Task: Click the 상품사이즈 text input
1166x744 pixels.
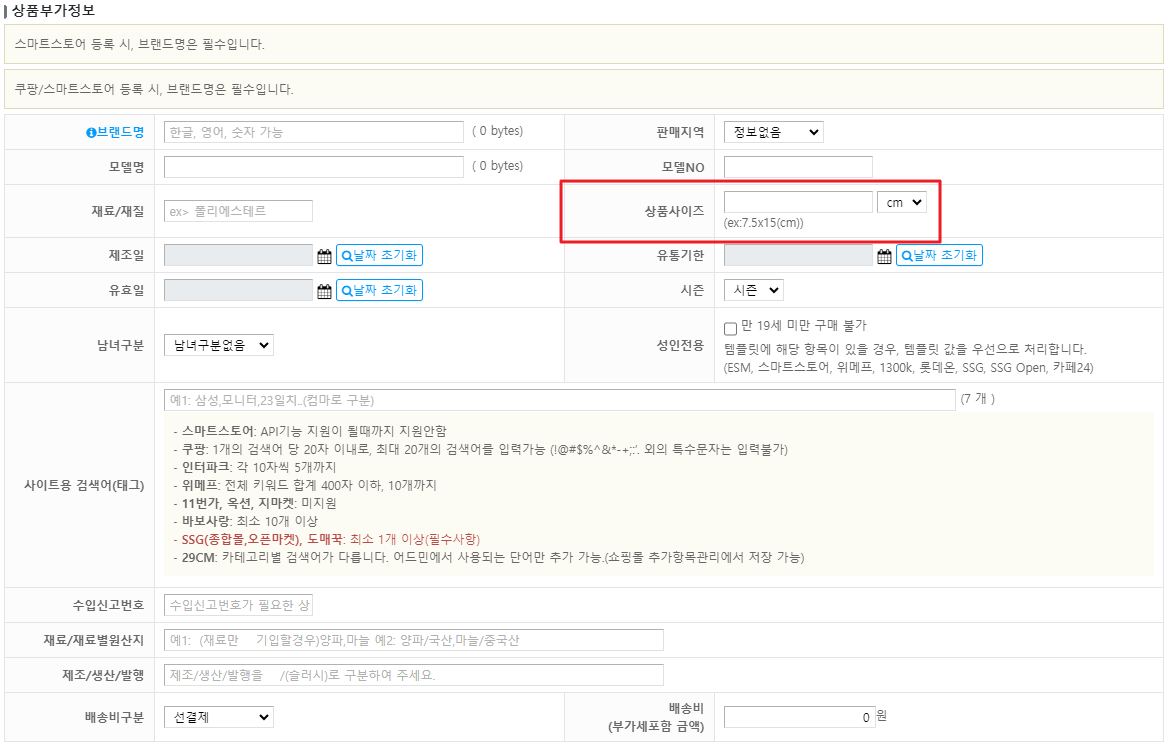Action: click(797, 202)
